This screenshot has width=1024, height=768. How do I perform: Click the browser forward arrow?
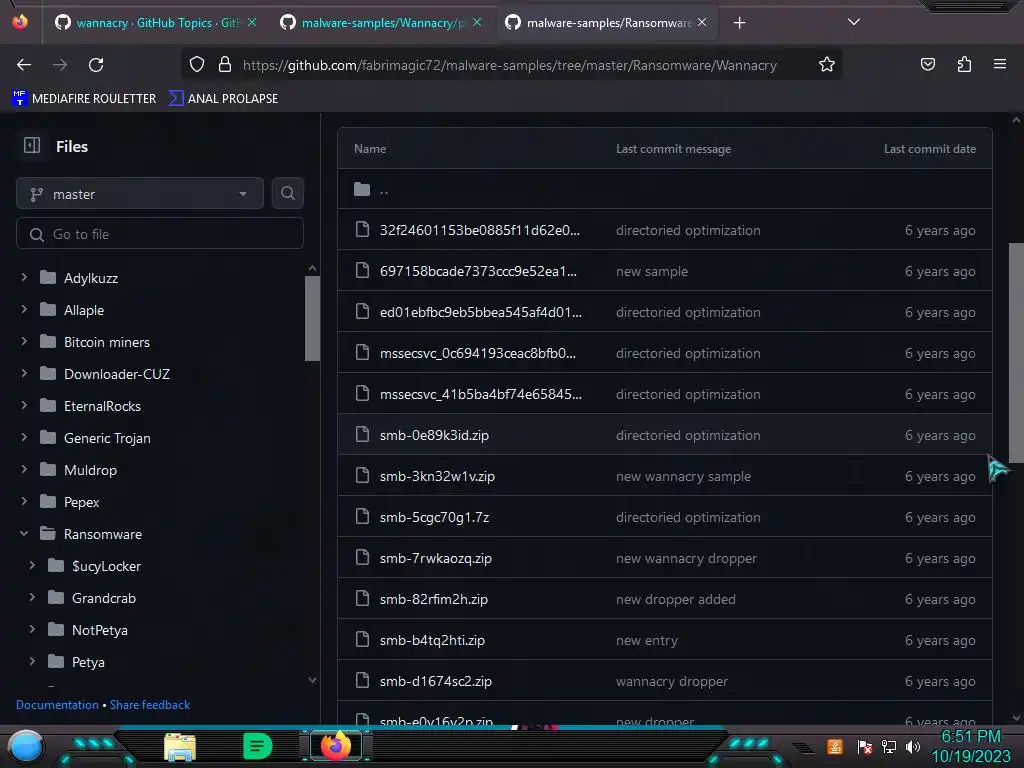(x=60, y=65)
